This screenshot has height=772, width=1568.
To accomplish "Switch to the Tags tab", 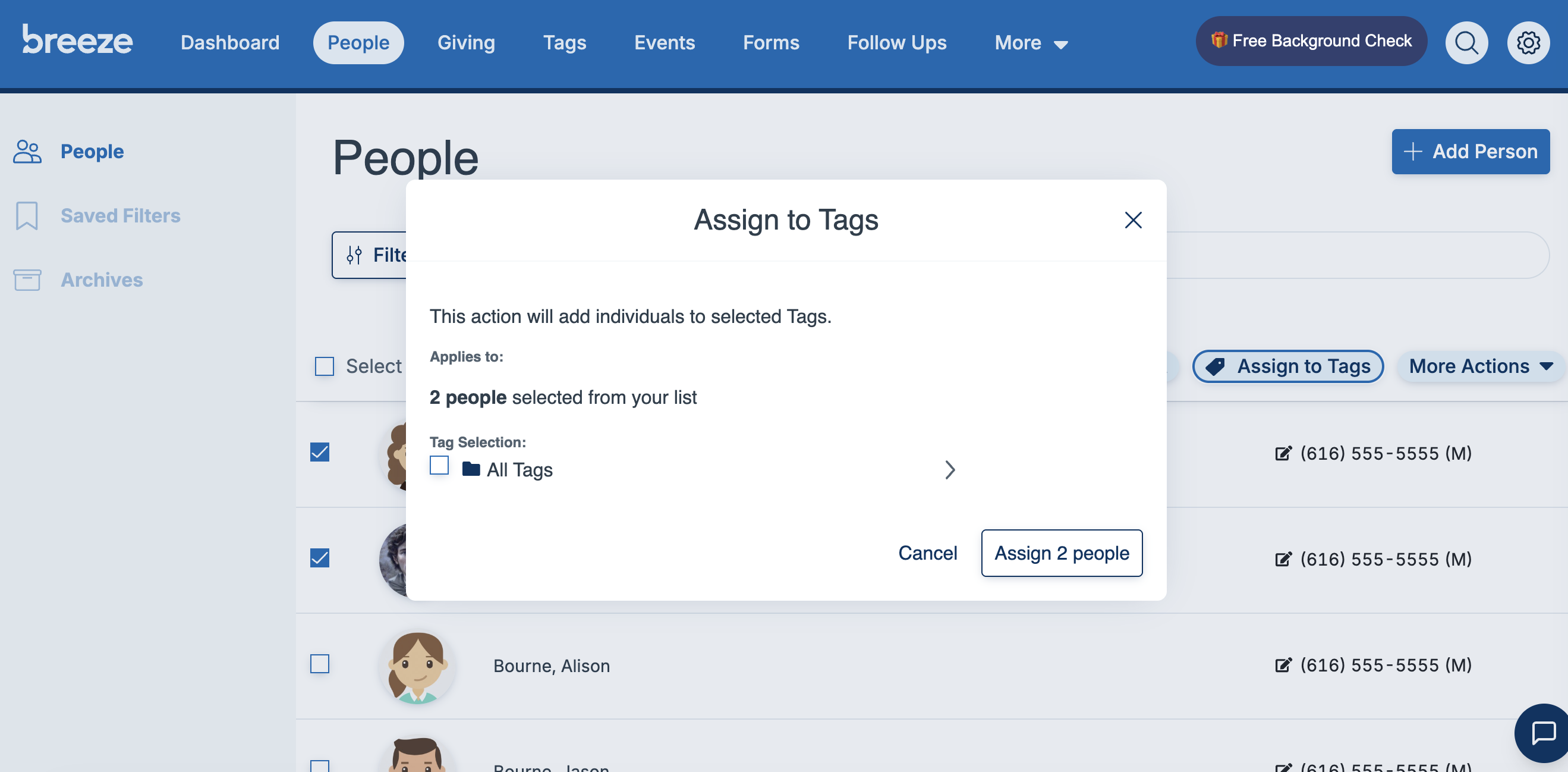I will 565,43.
